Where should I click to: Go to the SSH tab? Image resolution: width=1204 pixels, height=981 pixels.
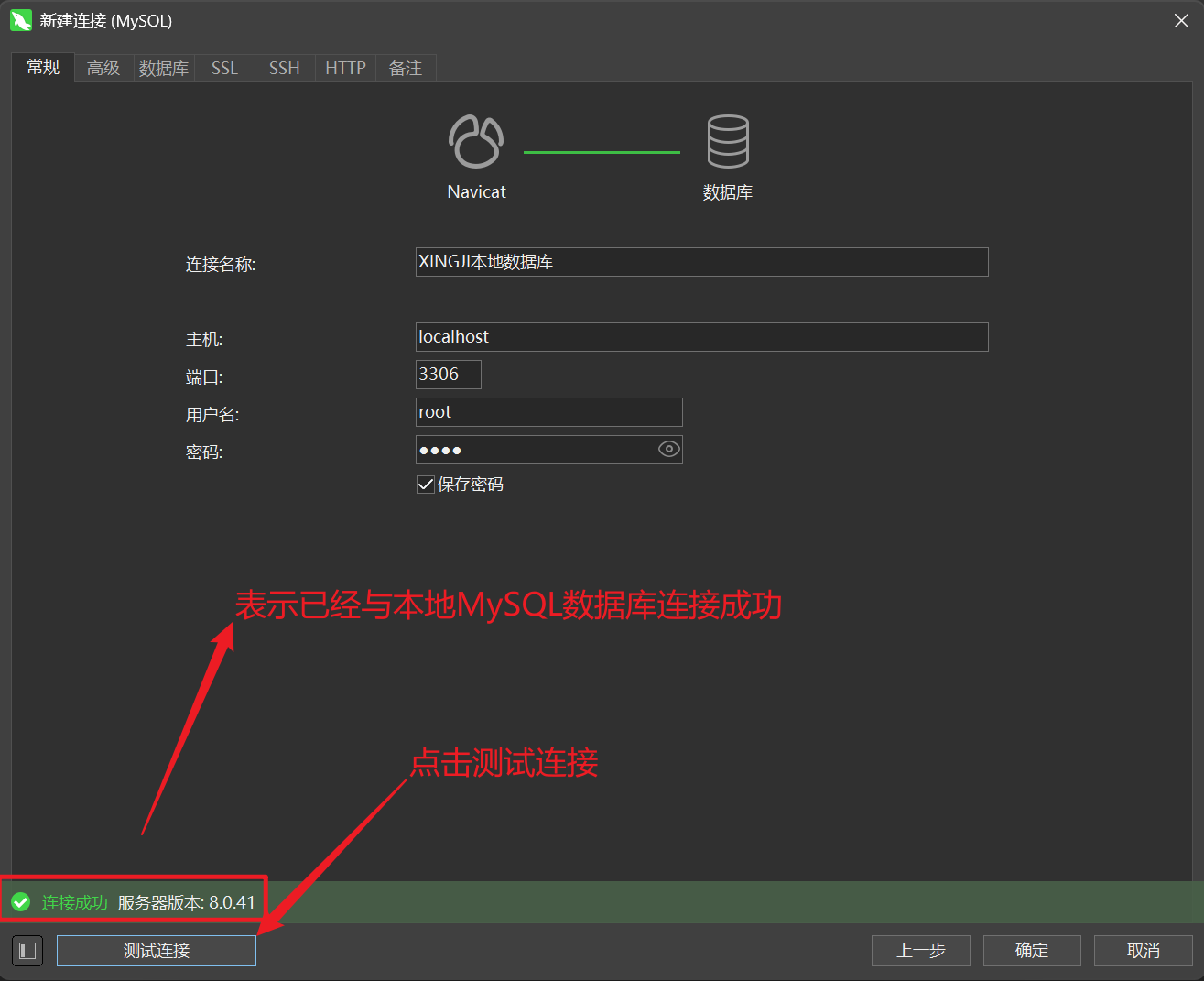point(285,68)
